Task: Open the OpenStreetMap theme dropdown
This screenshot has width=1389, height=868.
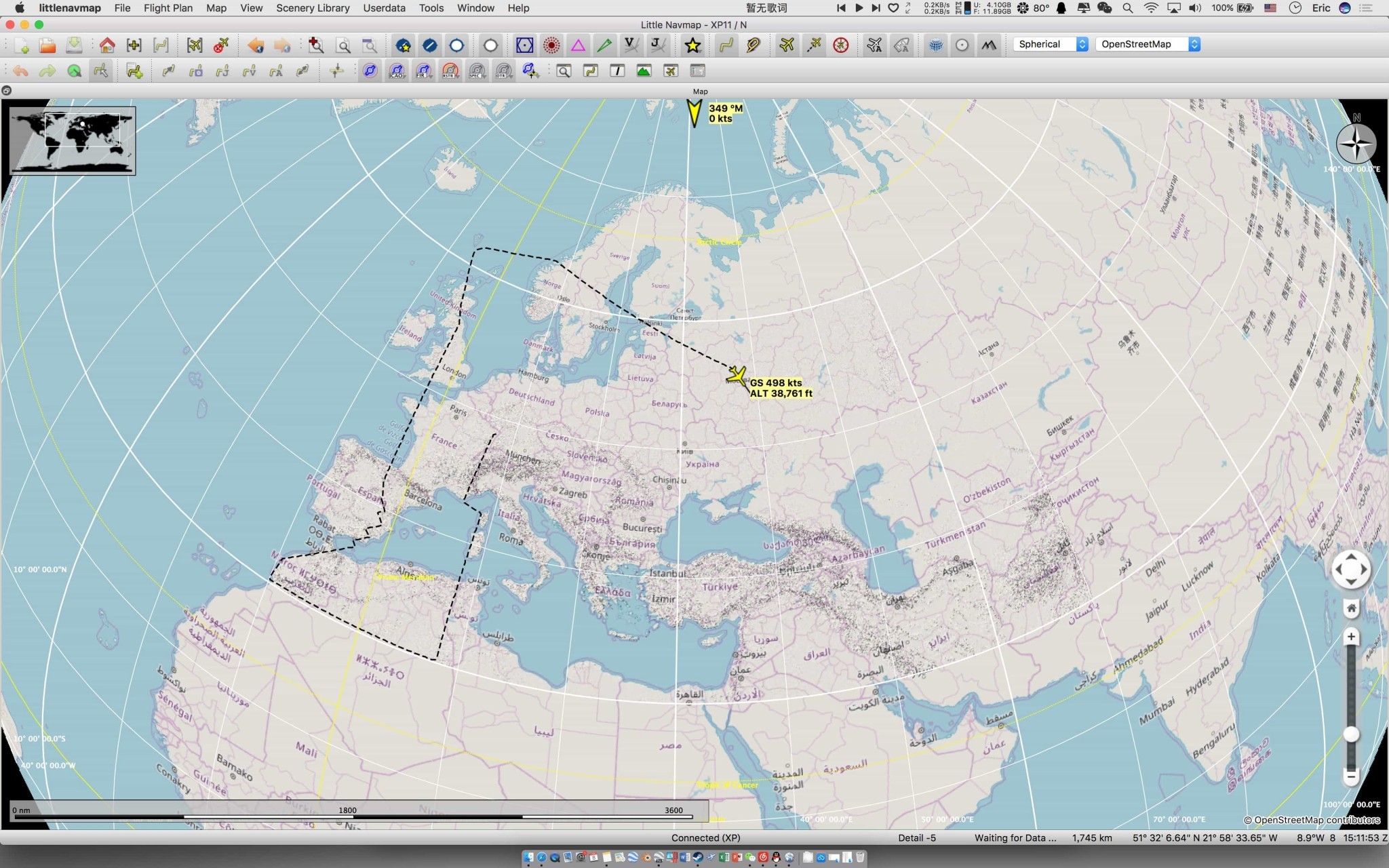Action: pos(1148,44)
